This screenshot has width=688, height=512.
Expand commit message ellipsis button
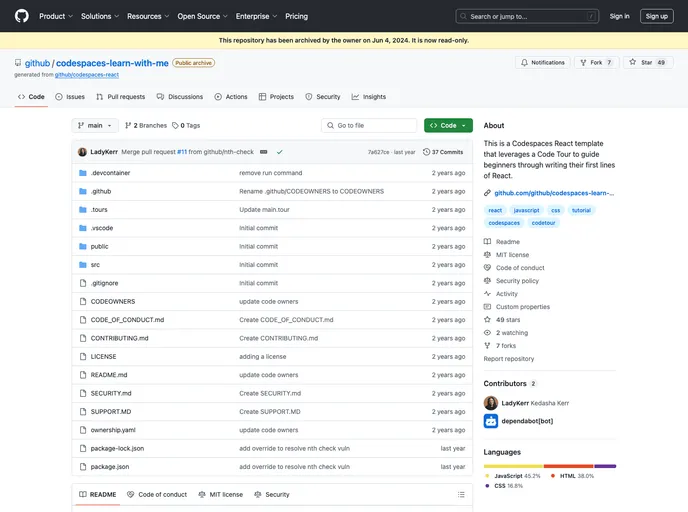263,152
